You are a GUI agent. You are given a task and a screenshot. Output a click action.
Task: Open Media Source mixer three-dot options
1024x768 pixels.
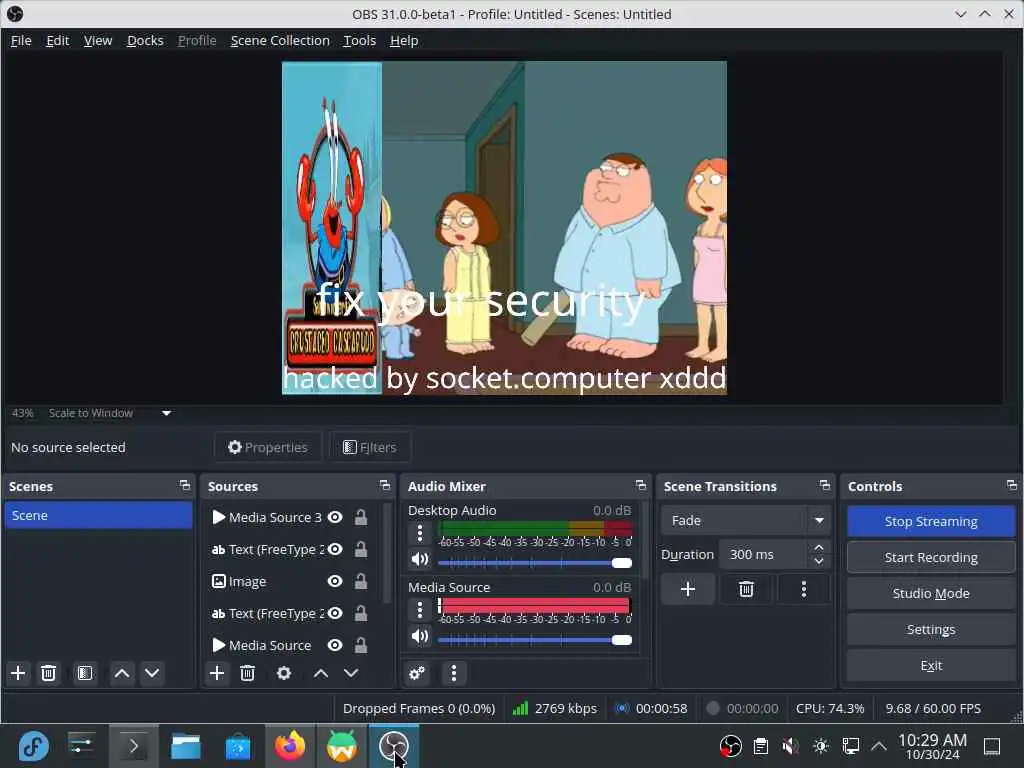[x=420, y=610]
